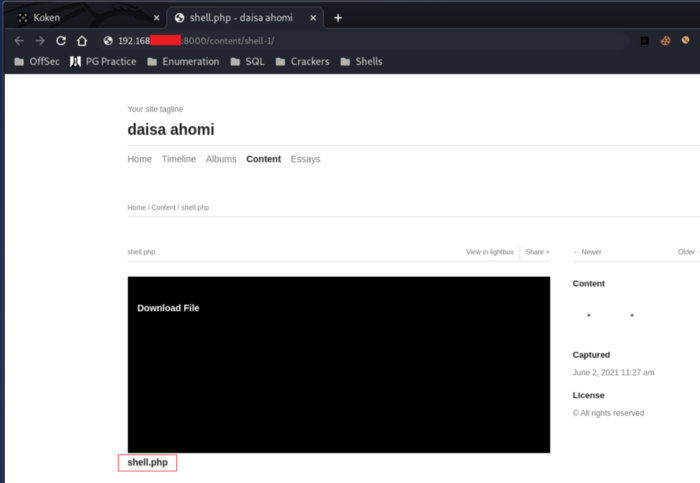Screen dimensions: 700x483
Task: Click View in lightbox link
Action: (x=489, y=252)
